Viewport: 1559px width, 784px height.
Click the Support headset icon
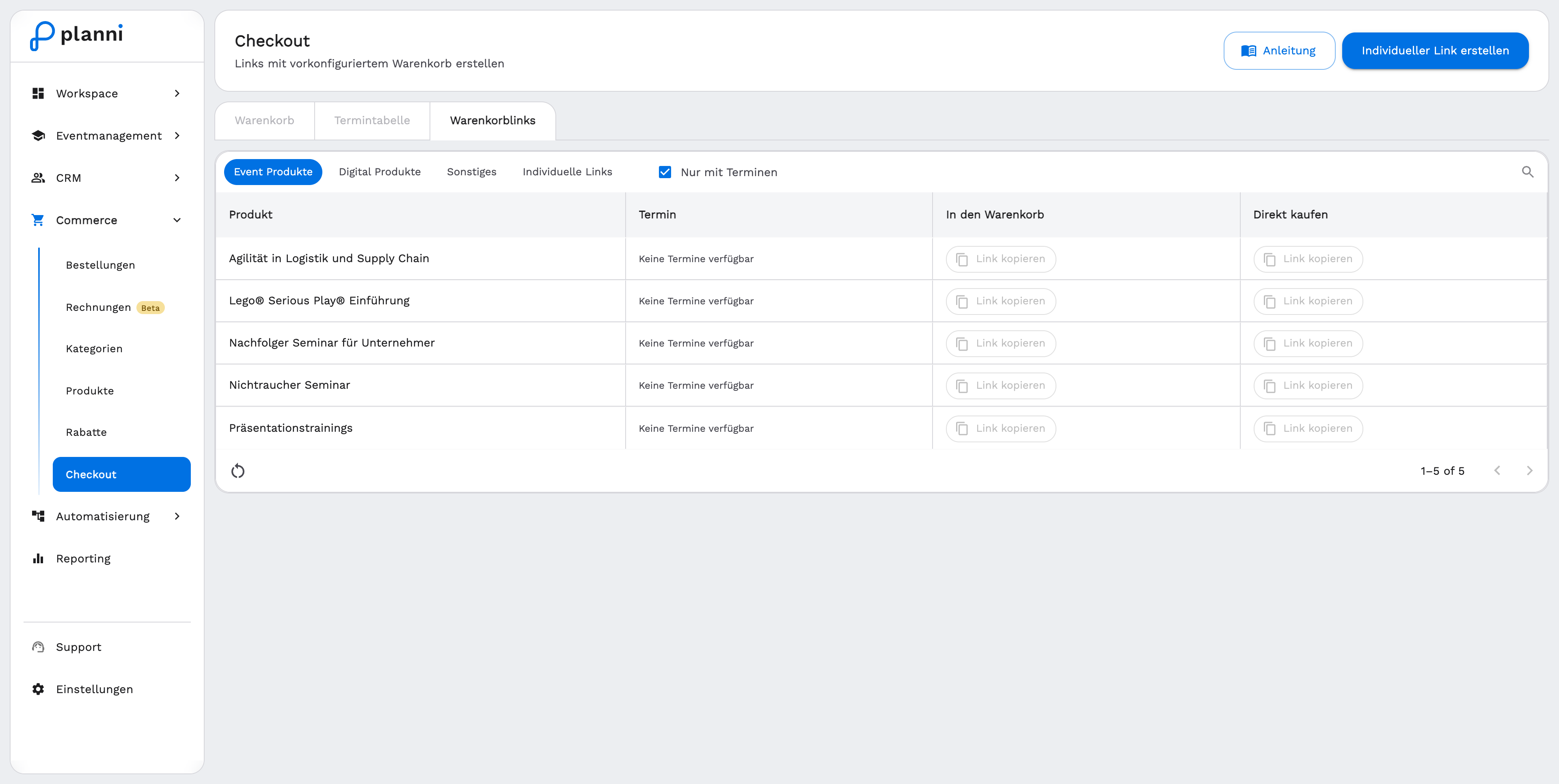(x=38, y=647)
